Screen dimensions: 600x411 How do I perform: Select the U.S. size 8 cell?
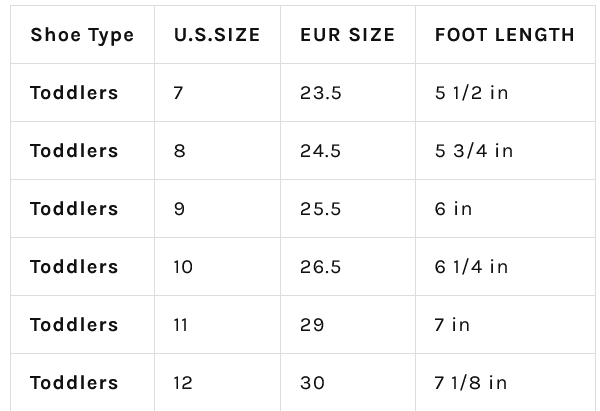coord(217,151)
